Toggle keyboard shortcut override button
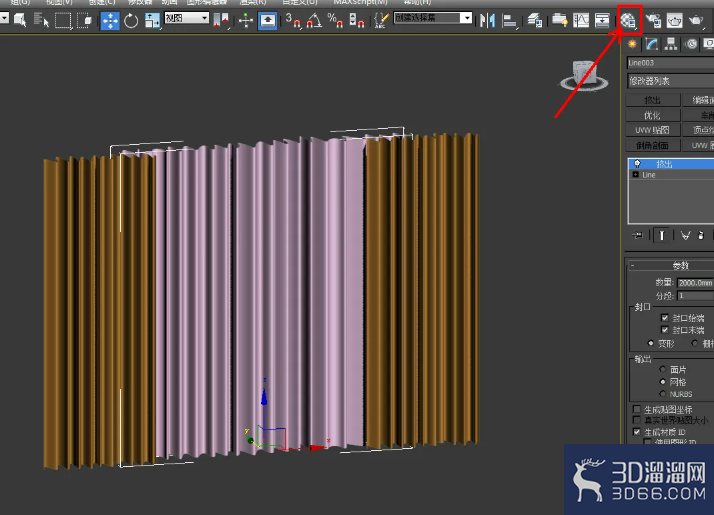This screenshot has width=714, height=515. 267,20
